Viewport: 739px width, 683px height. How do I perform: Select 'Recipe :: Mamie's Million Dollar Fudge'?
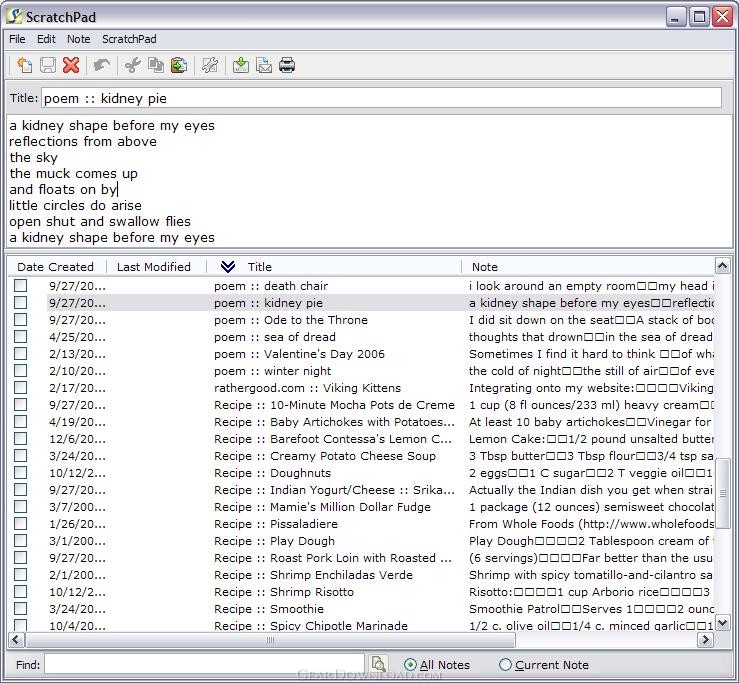(322, 507)
